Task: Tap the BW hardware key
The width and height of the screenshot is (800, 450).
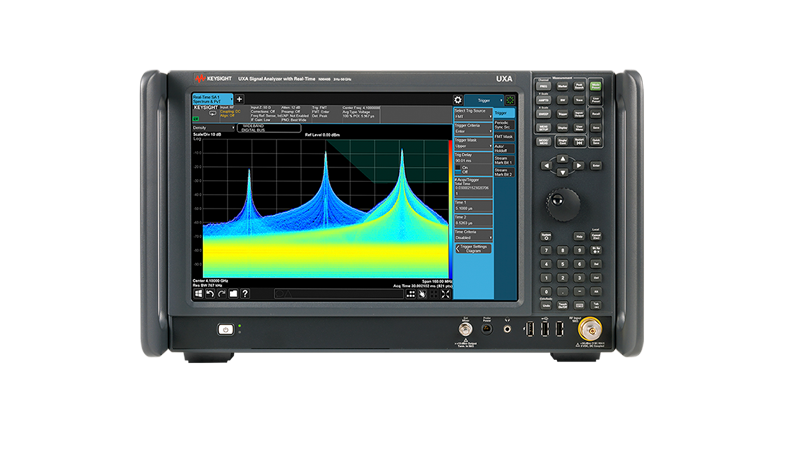Action: point(562,100)
